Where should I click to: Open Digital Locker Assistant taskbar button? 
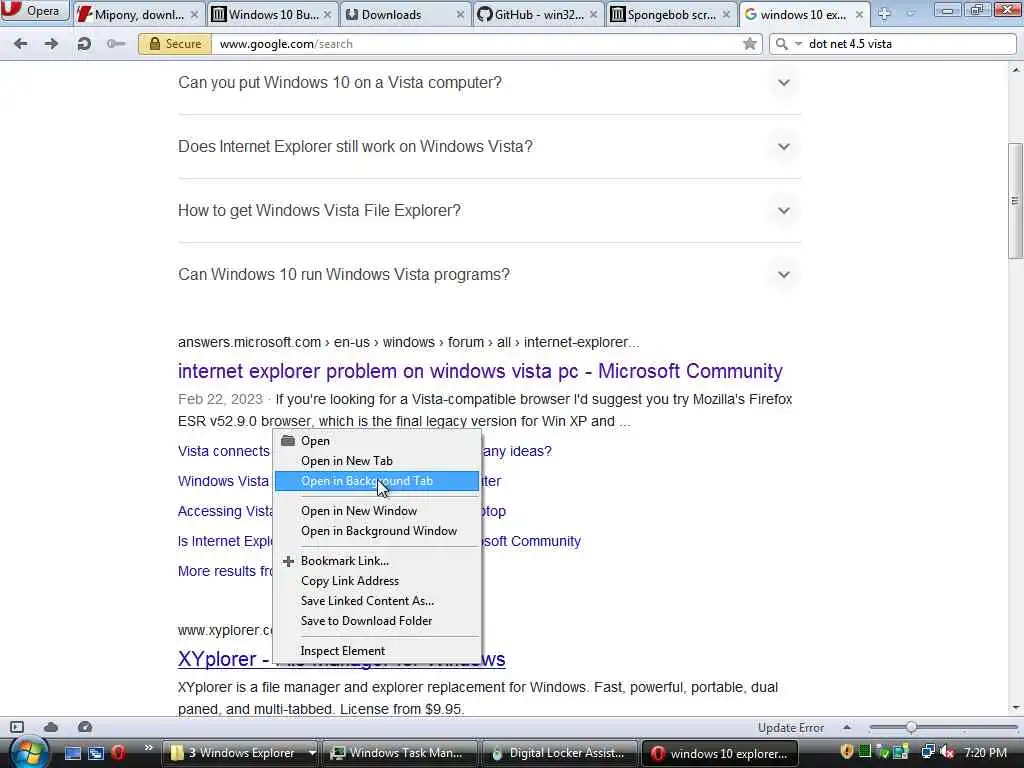(x=559, y=753)
